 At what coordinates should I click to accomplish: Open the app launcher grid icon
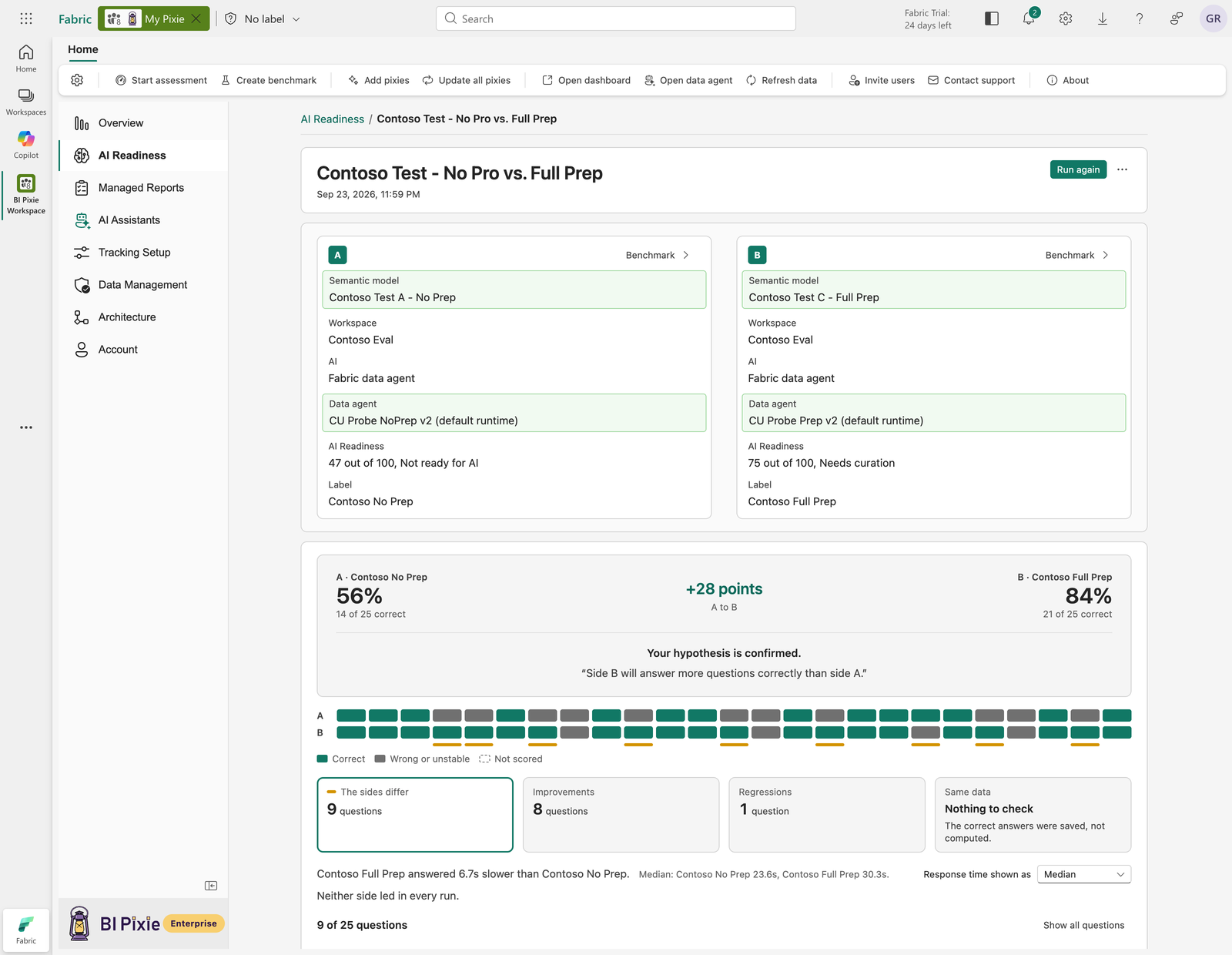[26, 18]
